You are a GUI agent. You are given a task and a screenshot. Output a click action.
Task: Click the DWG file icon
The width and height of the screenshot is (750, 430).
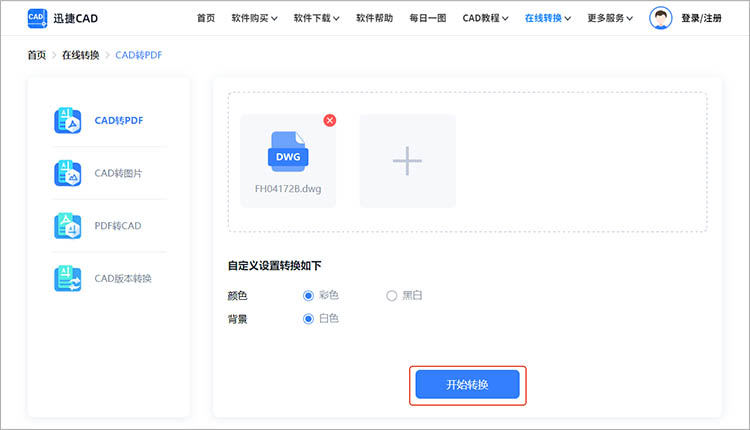(x=288, y=152)
